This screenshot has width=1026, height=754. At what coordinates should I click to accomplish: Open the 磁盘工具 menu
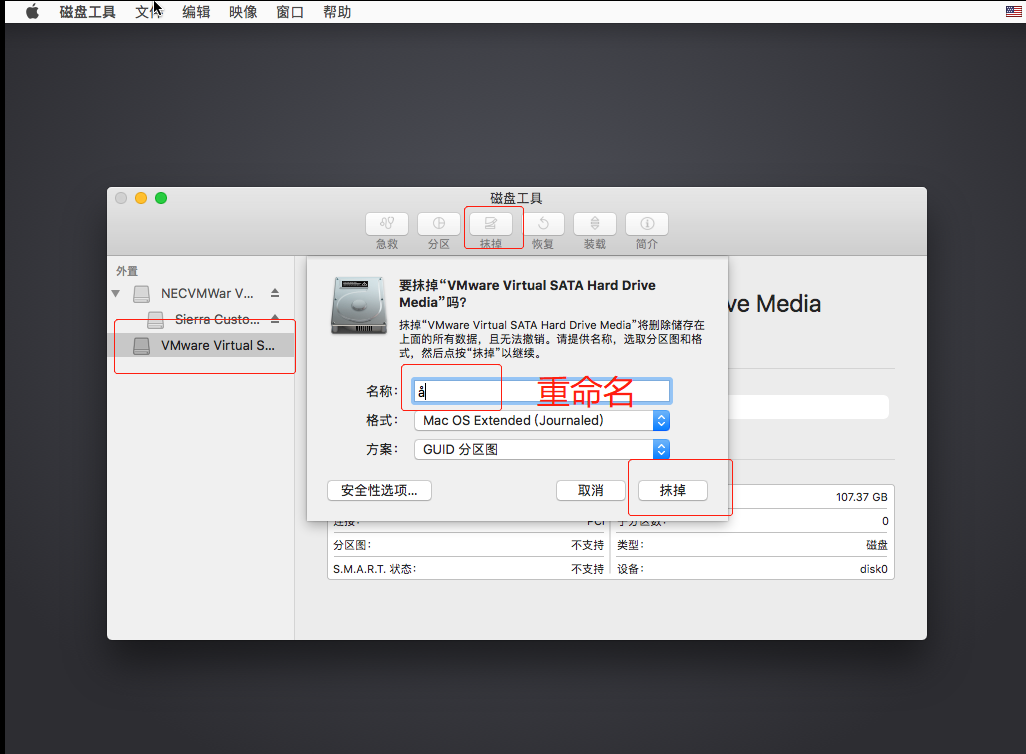[87, 12]
